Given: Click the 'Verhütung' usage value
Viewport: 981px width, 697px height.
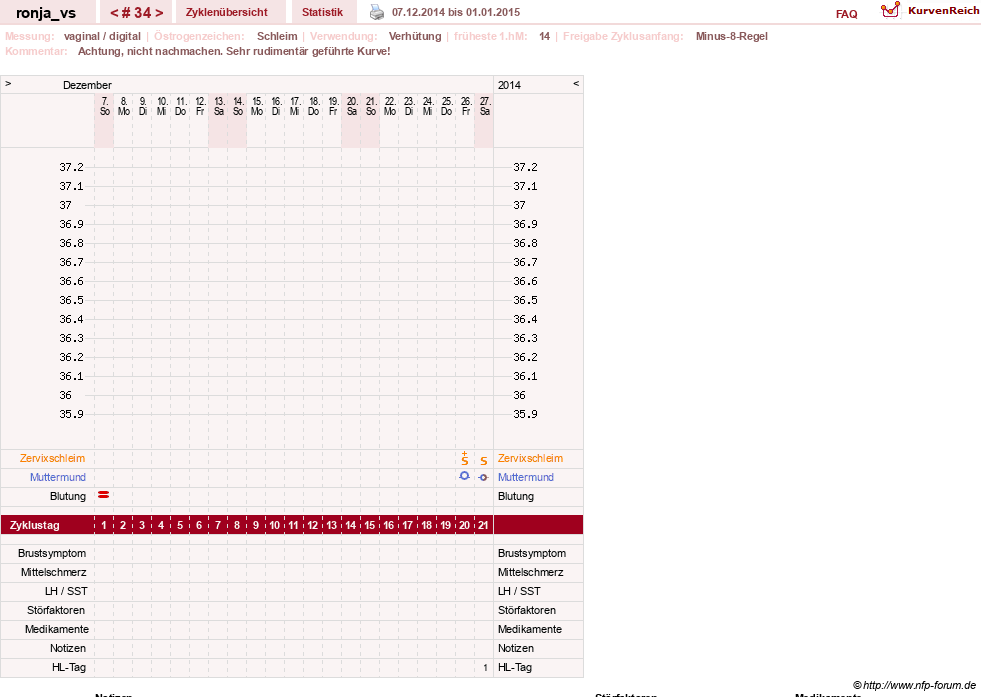Looking at the screenshot, I should click(415, 36).
